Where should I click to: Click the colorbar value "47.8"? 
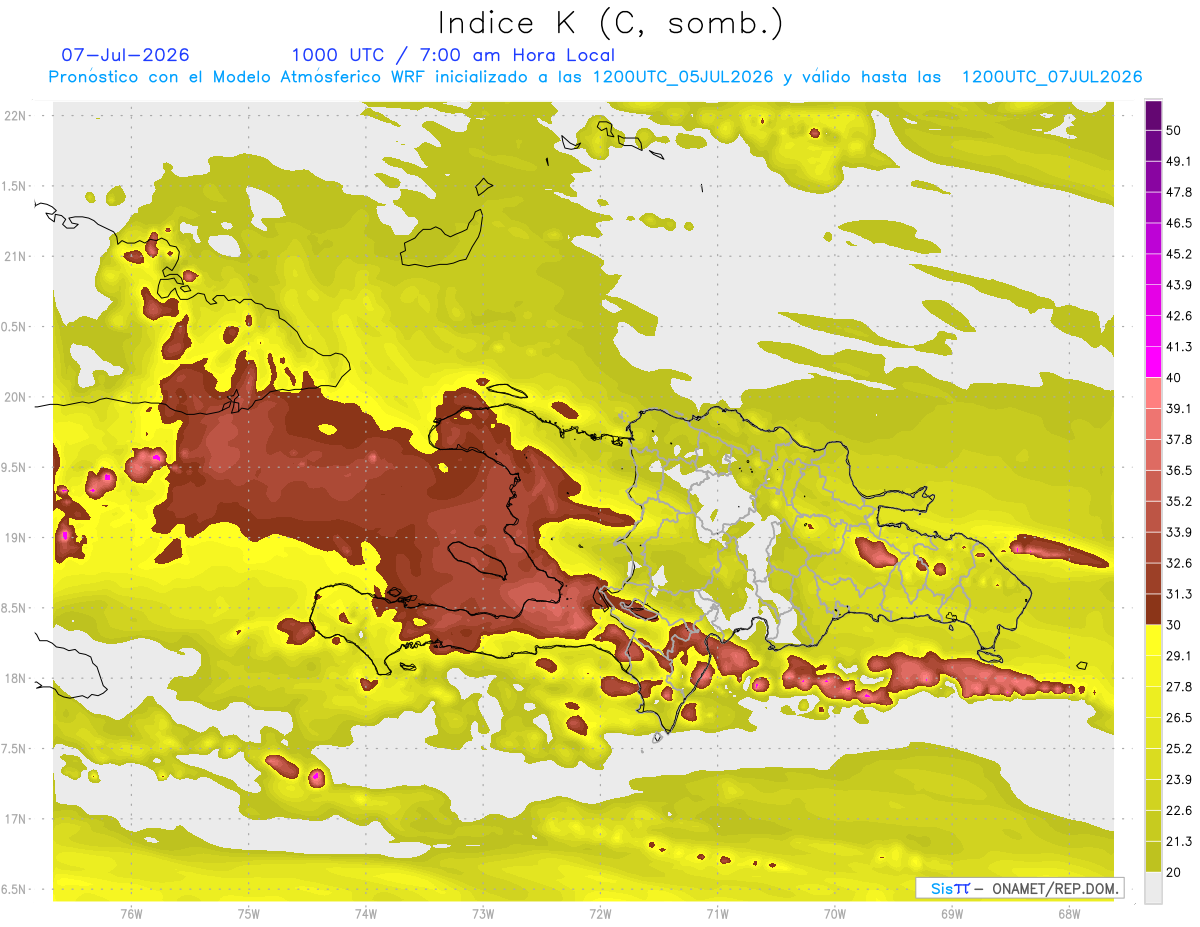(x=1179, y=192)
